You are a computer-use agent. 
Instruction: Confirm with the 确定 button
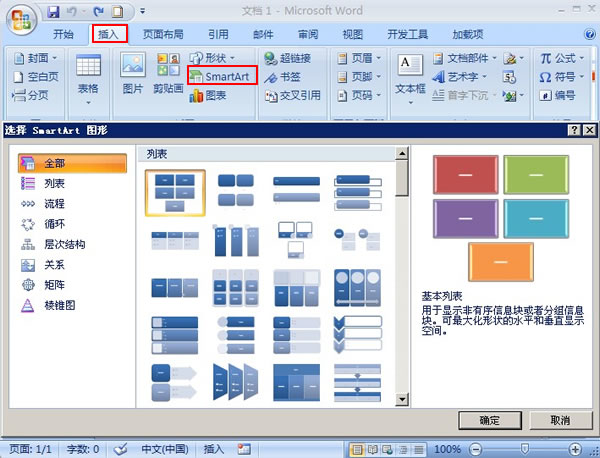point(490,420)
